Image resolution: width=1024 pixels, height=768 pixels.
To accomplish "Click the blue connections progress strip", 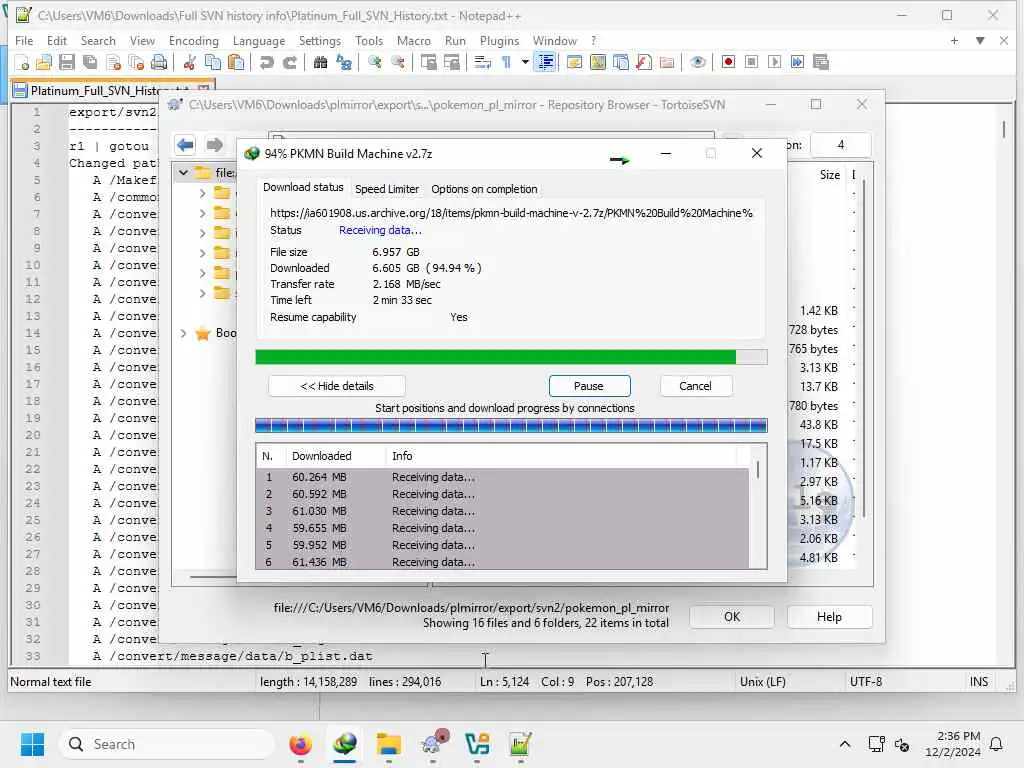I will click(x=511, y=426).
